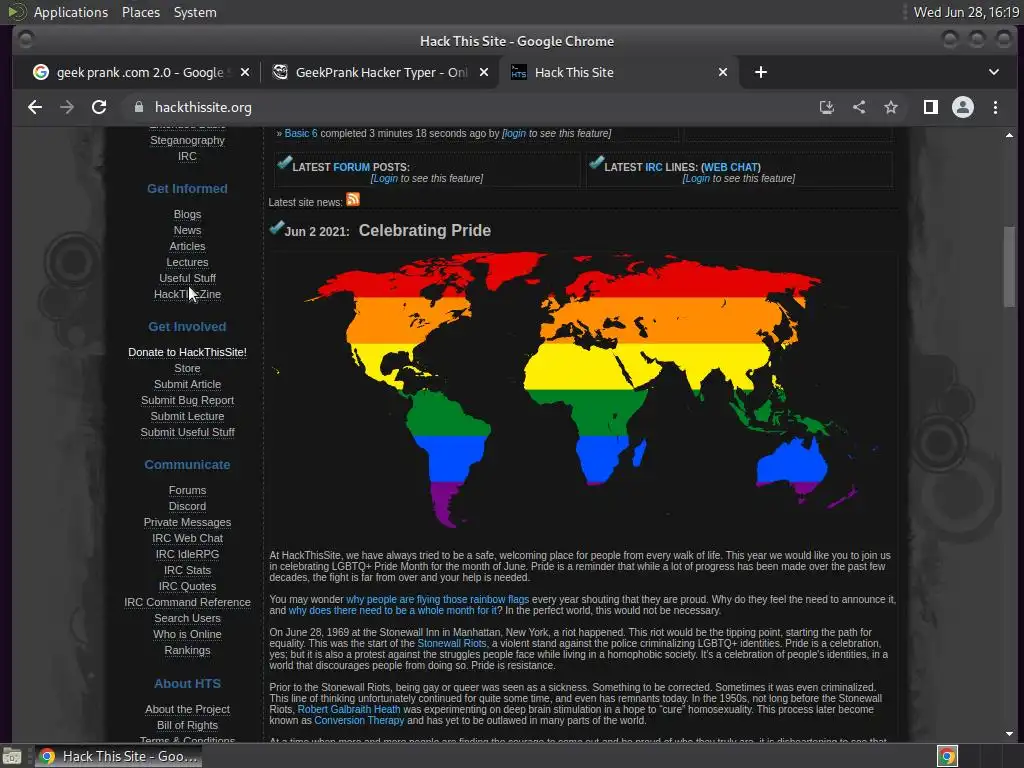Screen dimensions: 1024x768
Task: Open Chrome's three-dot menu
Action: click(x=995, y=107)
